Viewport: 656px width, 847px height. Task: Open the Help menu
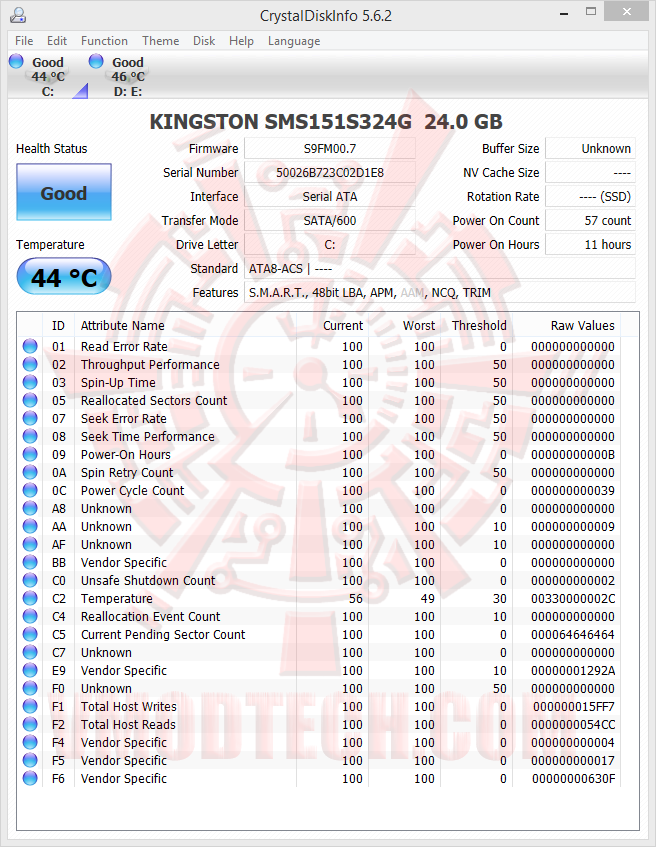[x=241, y=41]
